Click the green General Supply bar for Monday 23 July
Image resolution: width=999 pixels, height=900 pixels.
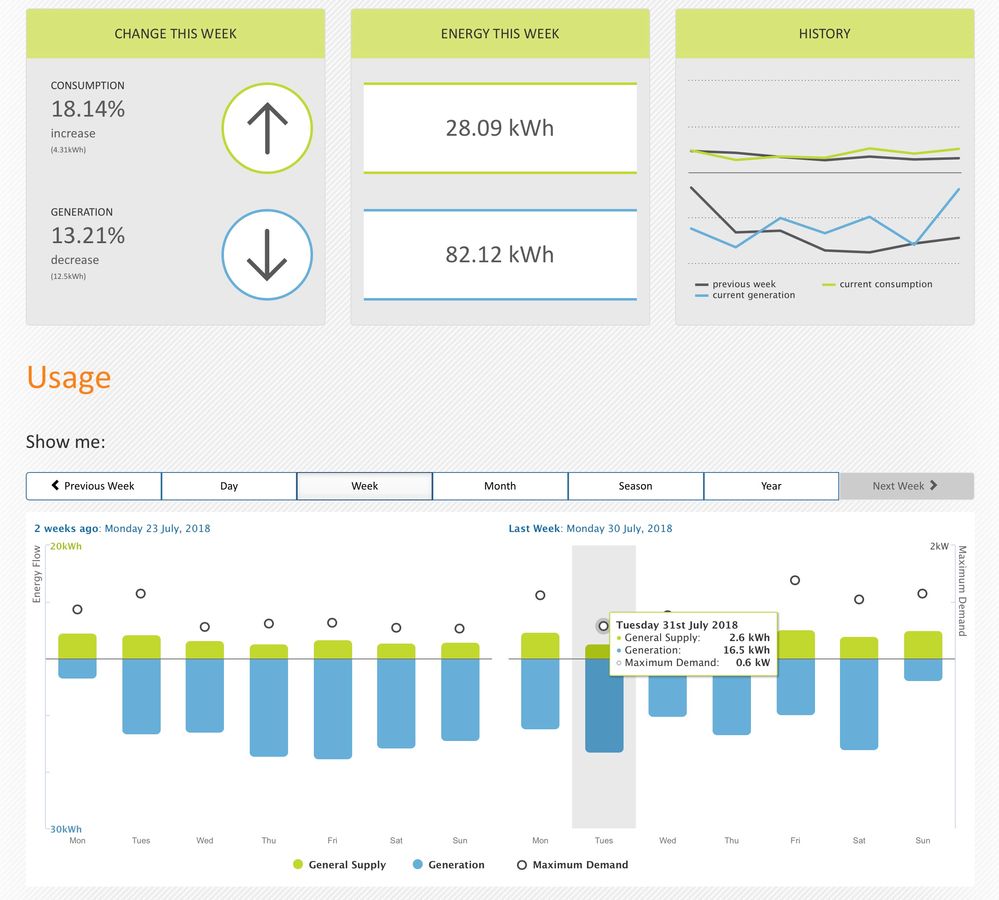pos(77,646)
